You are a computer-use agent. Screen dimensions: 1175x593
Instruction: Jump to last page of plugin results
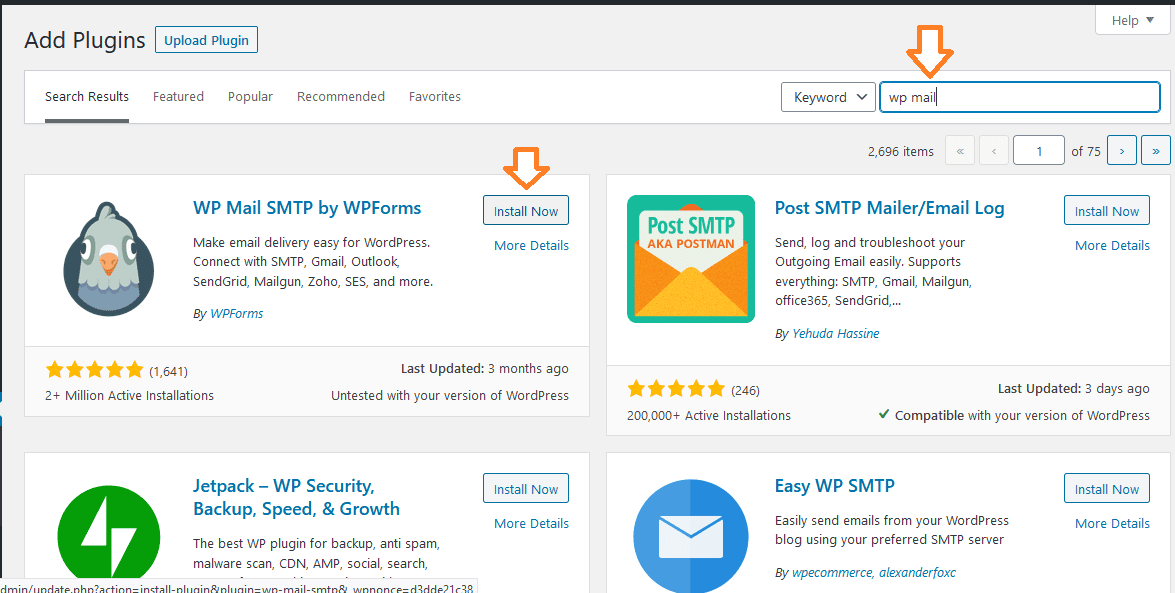tap(1156, 151)
